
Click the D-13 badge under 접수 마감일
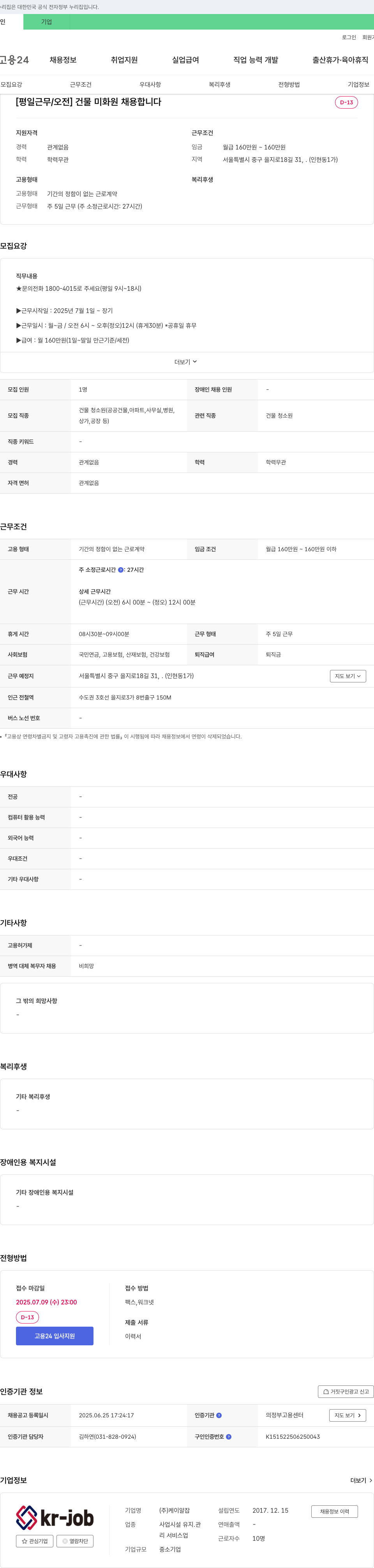coord(27,1317)
